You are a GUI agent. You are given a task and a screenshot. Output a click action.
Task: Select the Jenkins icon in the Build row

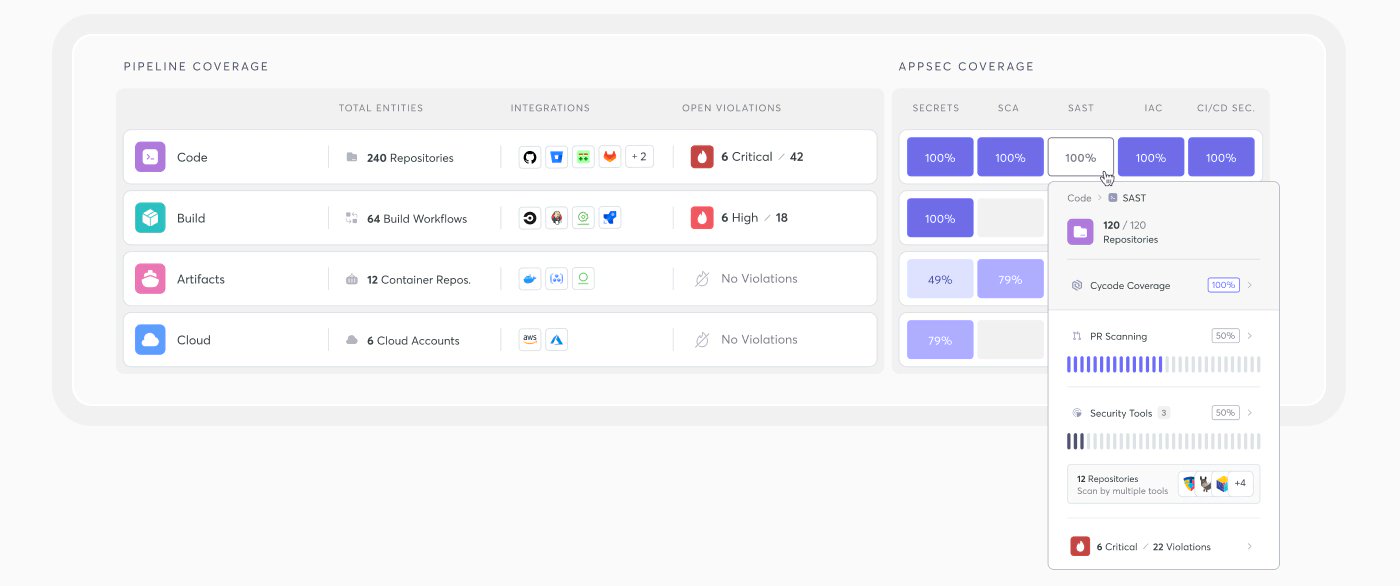556,217
